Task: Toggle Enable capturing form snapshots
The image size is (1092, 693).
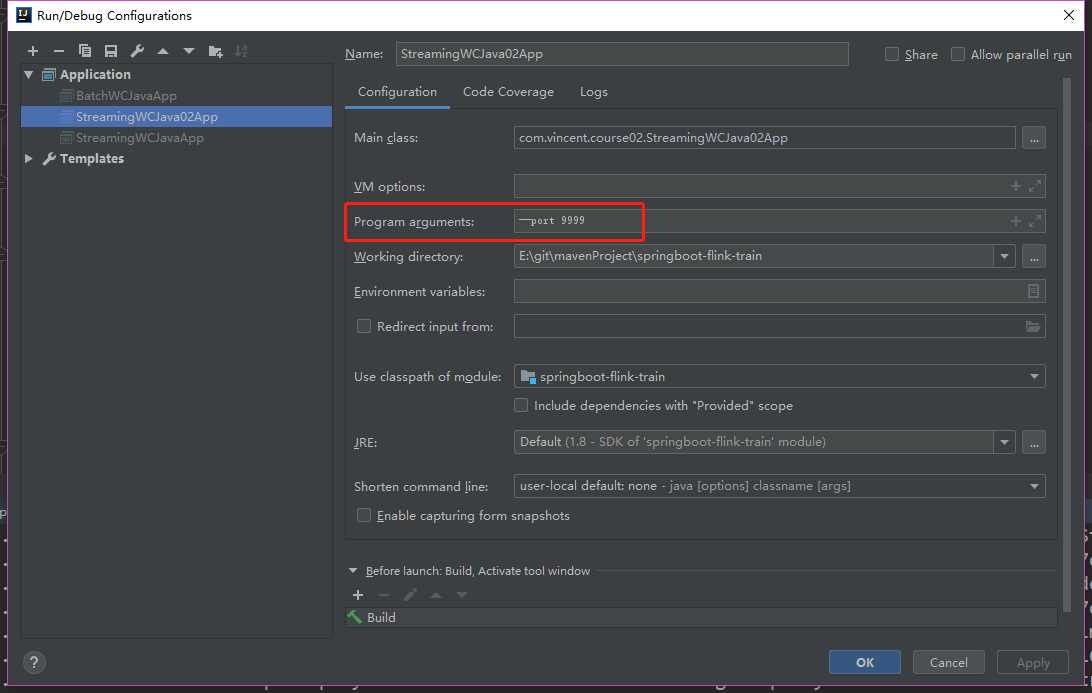Action: (x=364, y=515)
